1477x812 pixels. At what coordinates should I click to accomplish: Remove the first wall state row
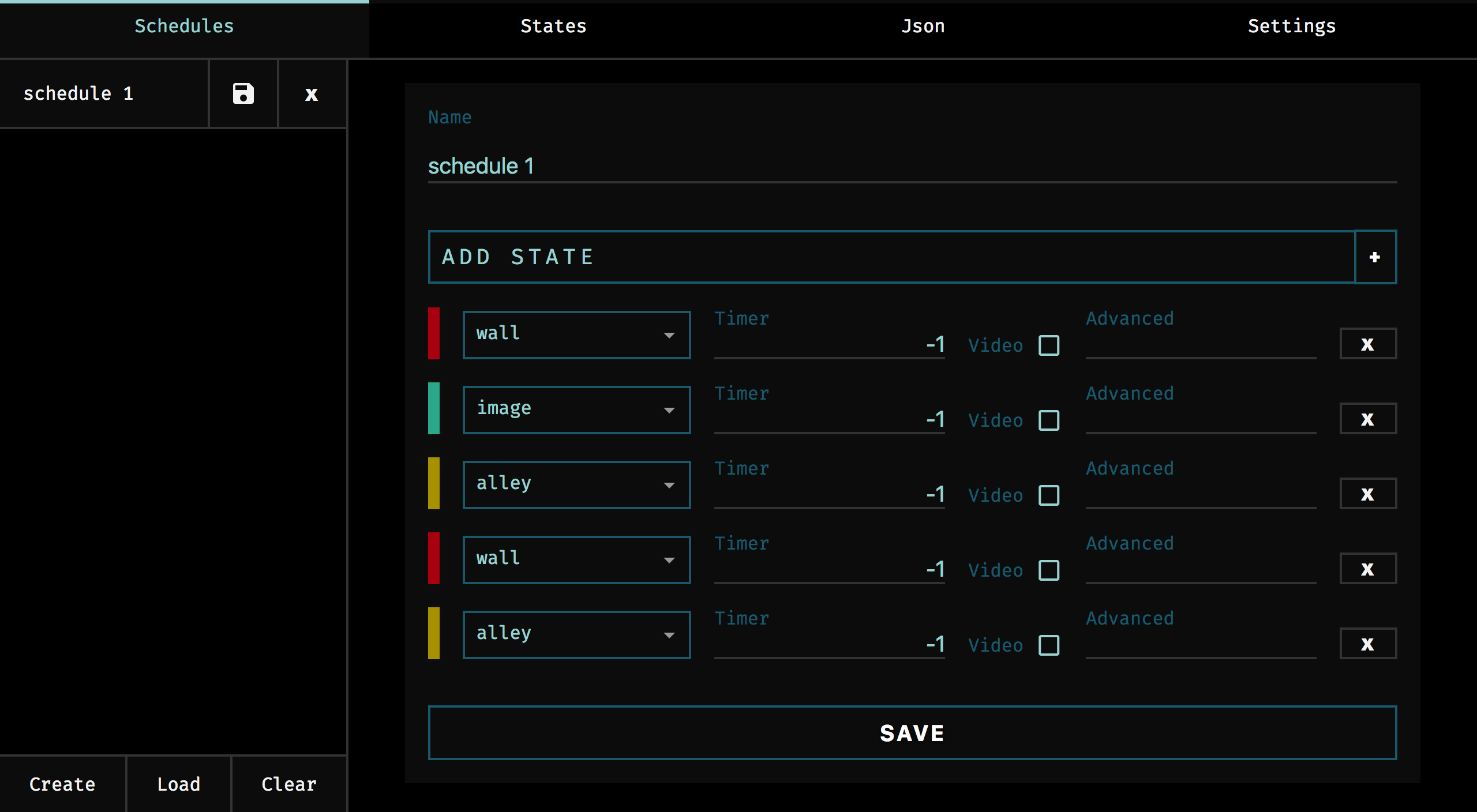[x=1368, y=344]
